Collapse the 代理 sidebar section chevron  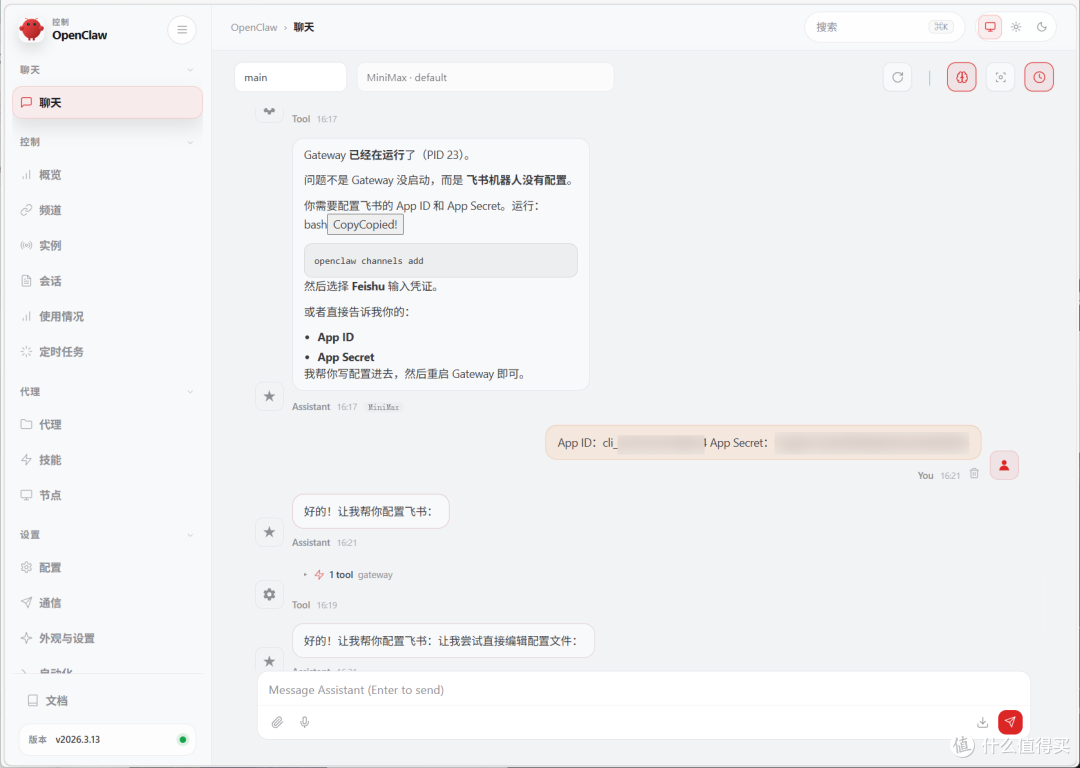(x=190, y=392)
